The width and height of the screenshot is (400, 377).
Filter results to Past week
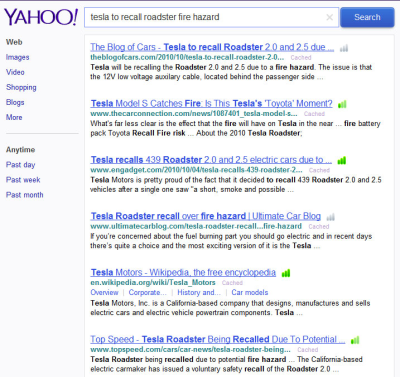pyautogui.click(x=23, y=180)
